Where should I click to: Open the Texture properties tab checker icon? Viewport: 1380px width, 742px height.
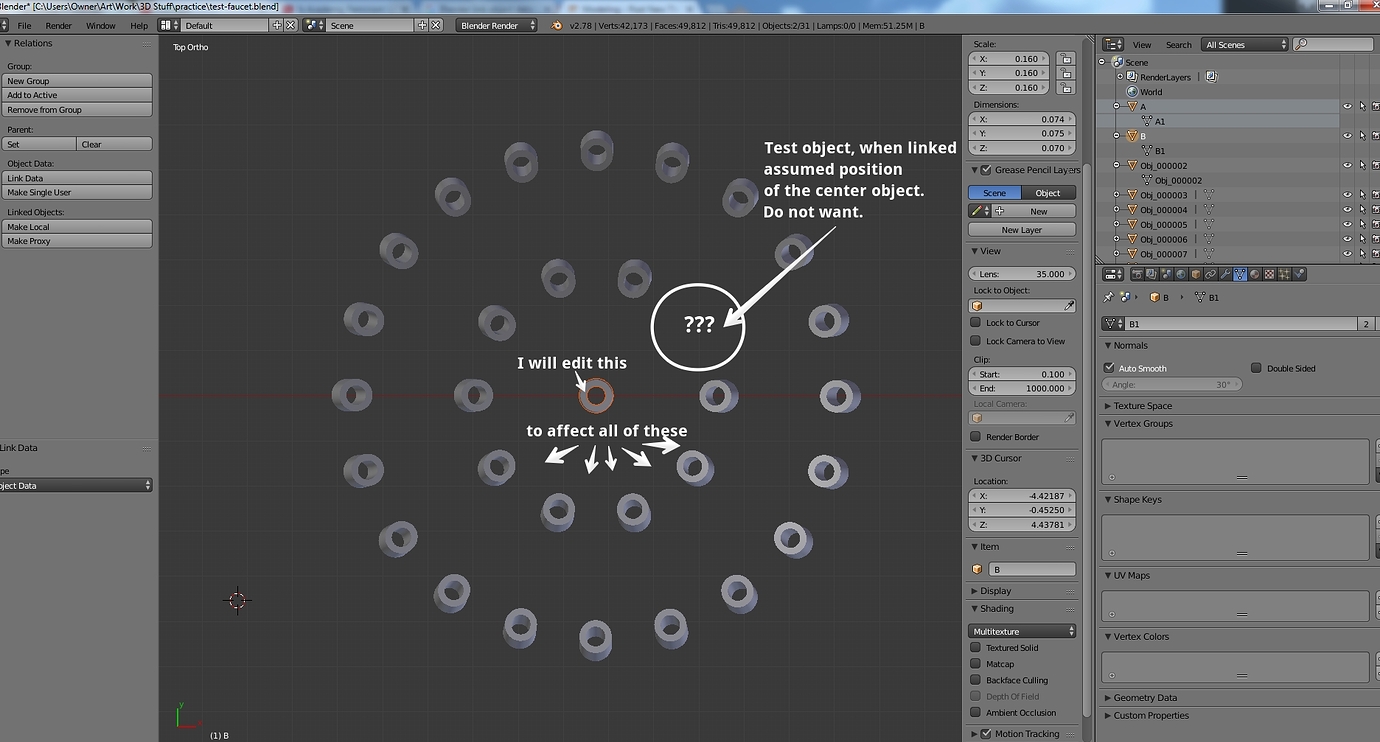click(x=1269, y=274)
